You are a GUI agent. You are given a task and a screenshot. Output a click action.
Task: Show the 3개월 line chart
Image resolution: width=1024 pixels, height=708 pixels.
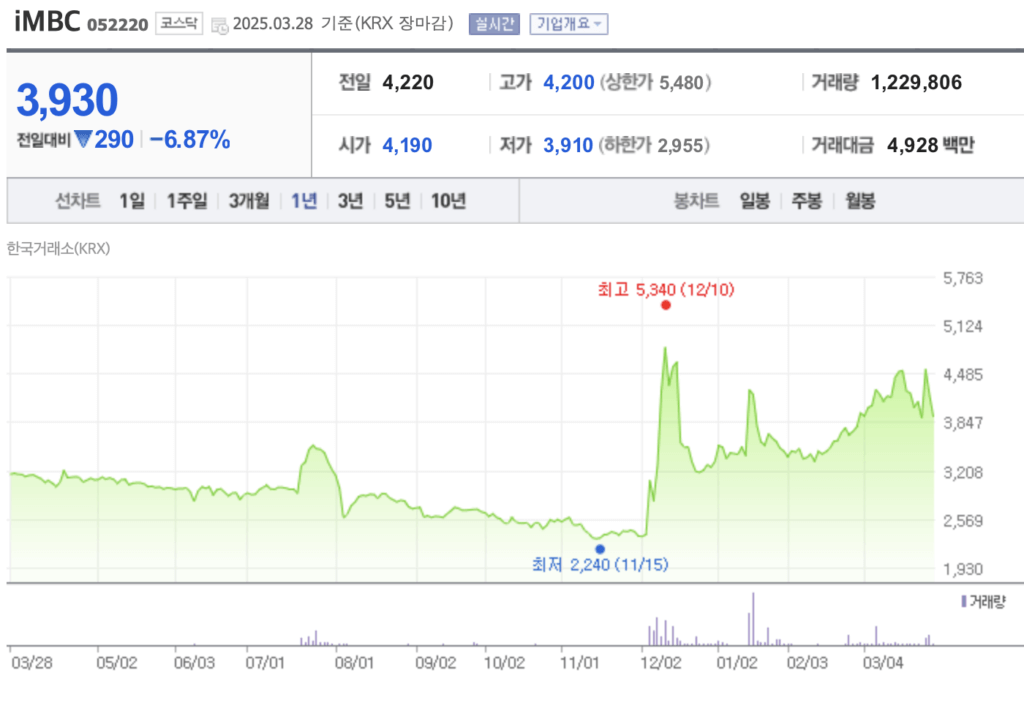point(248,201)
